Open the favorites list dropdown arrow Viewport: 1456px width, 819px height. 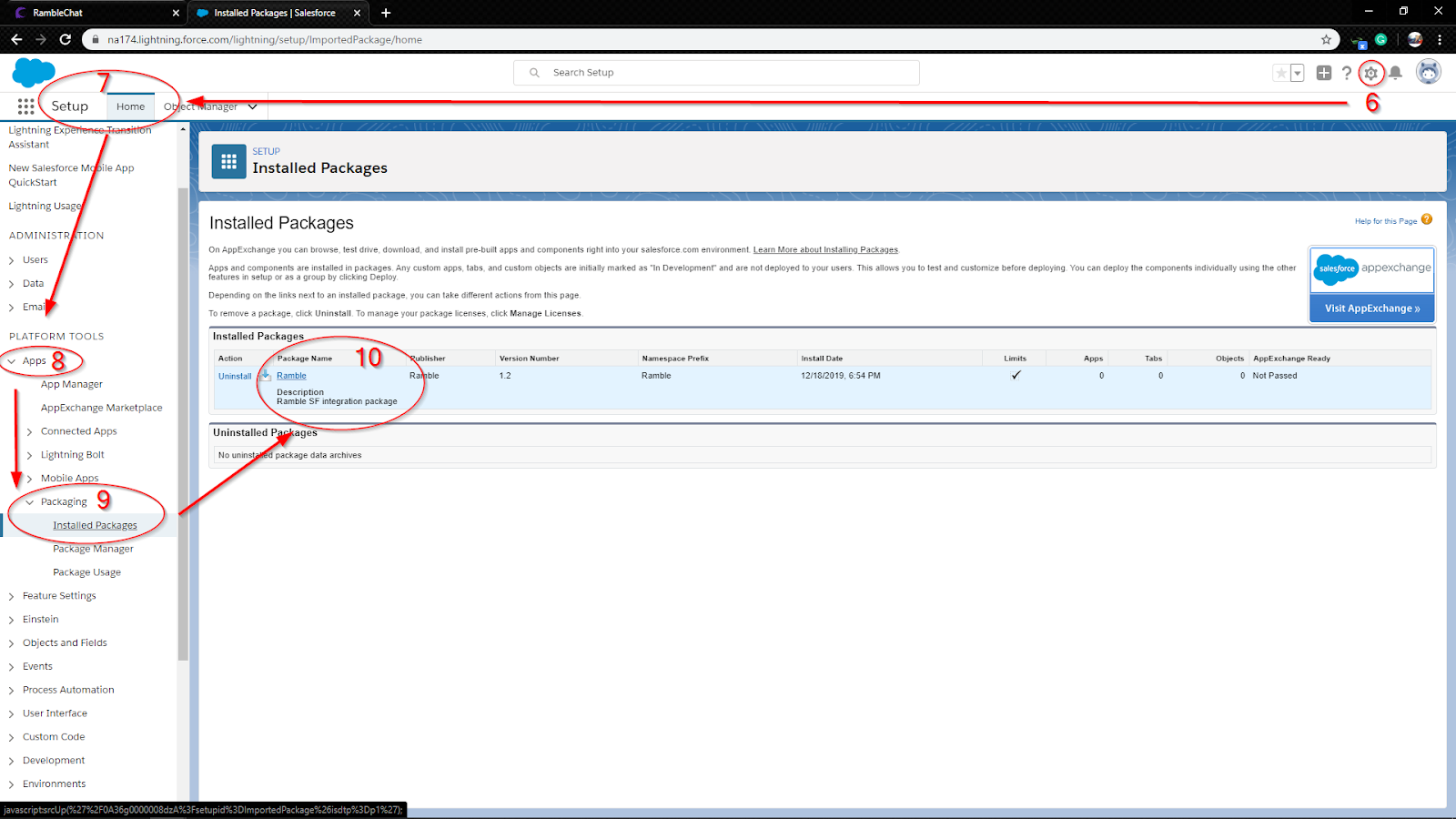(1298, 73)
